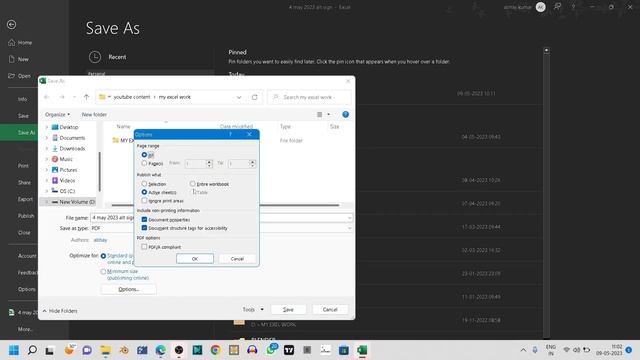Open Google Chrome from taskbar
This screenshot has width=640, height=360.
click(216, 350)
